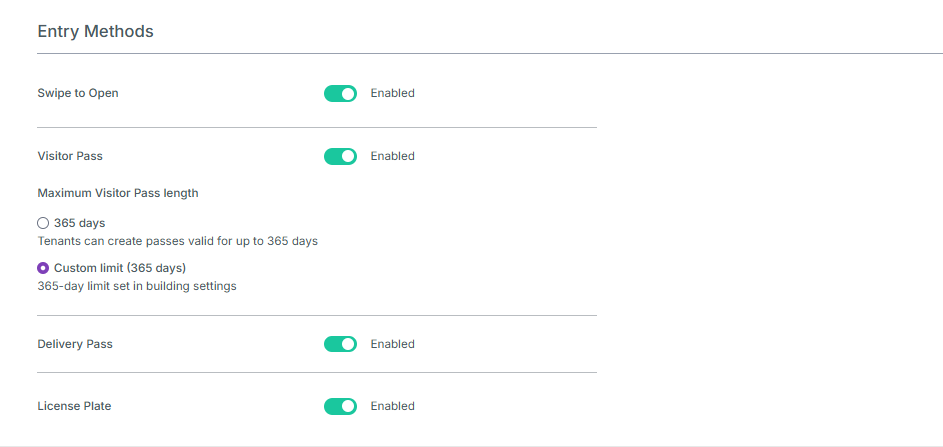
Task: Toggle the Swipe to Open switch
Action: click(340, 93)
